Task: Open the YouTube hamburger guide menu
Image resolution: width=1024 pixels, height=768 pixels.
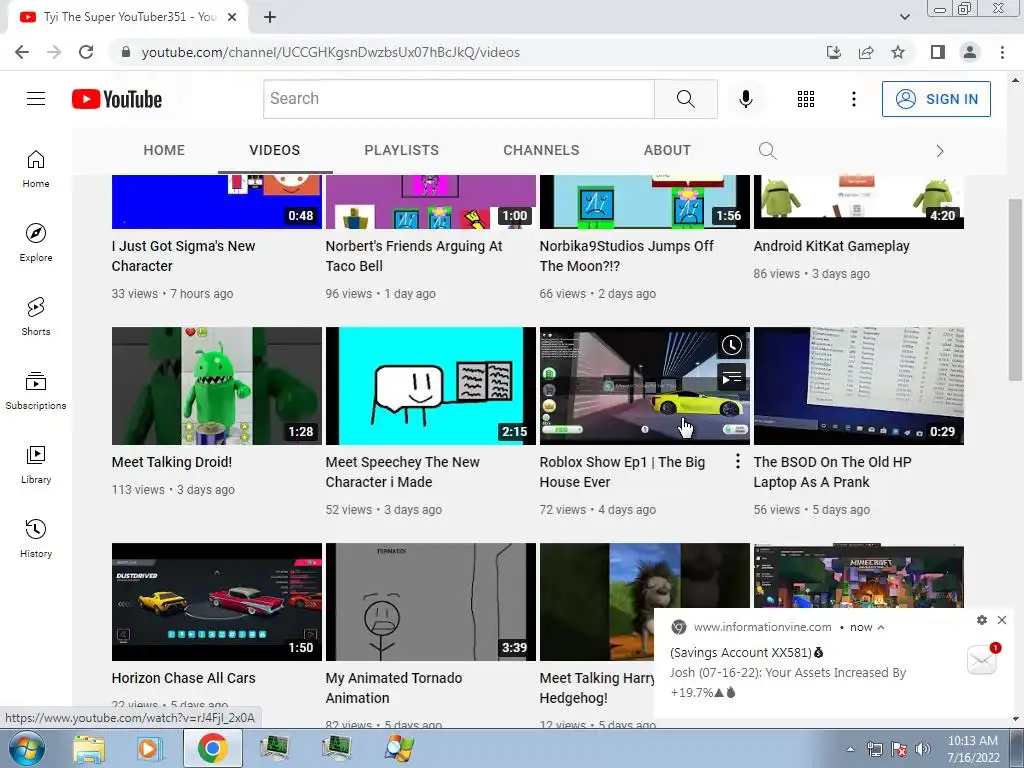Action: [x=36, y=99]
